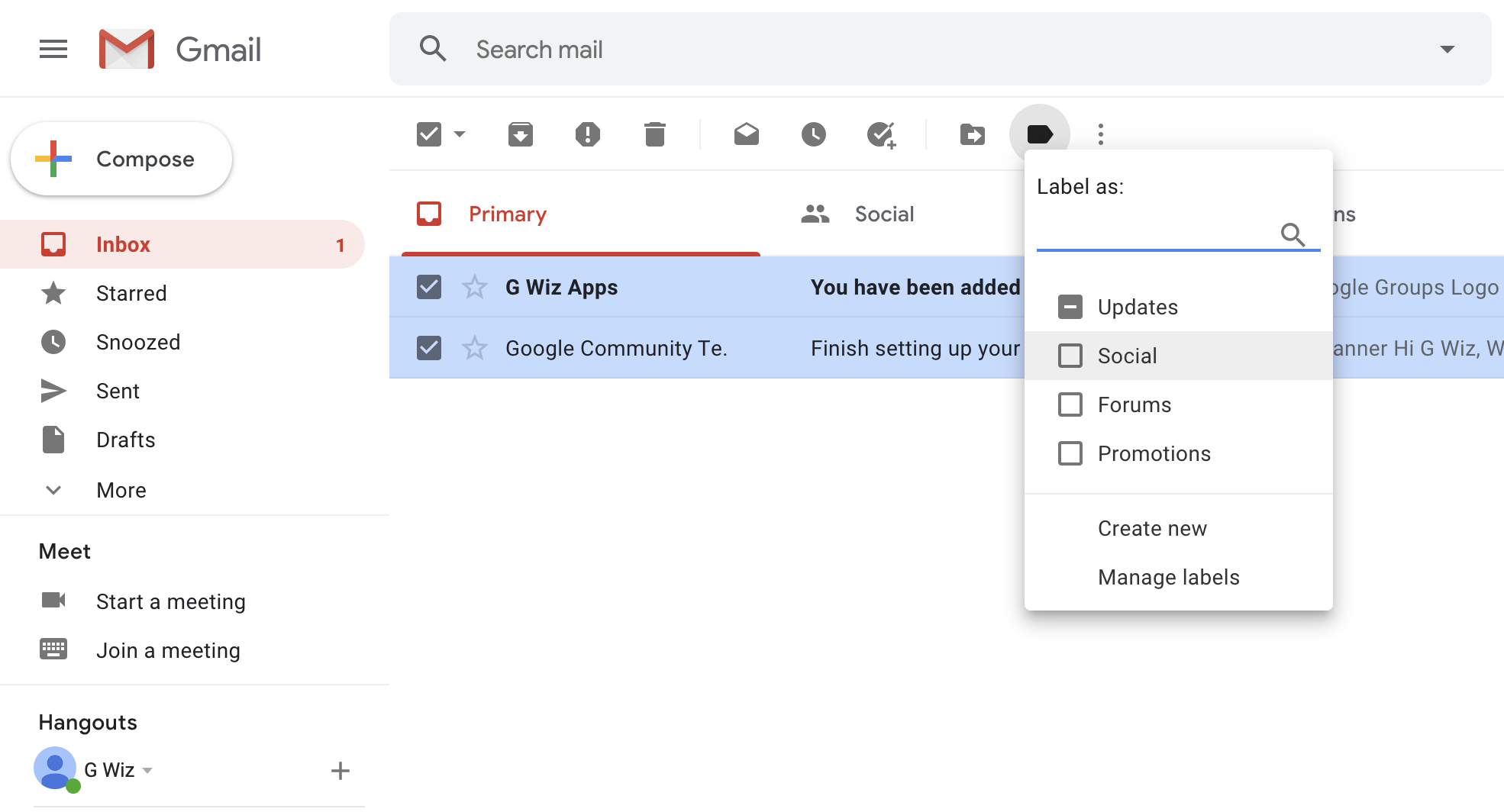Switch to the Primary tab
Image resolution: width=1504 pixels, height=812 pixels.
pos(581,214)
